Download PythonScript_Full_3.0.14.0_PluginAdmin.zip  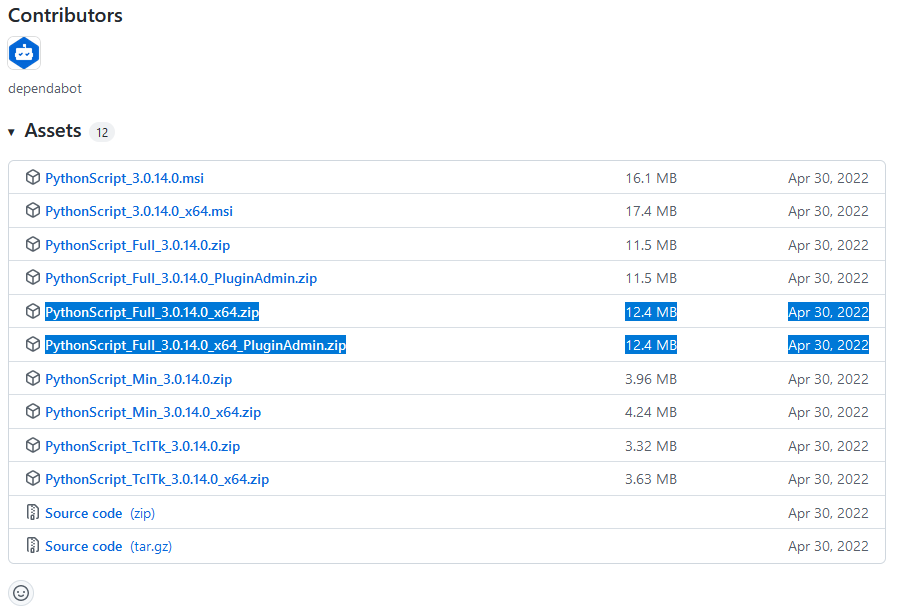tap(181, 278)
